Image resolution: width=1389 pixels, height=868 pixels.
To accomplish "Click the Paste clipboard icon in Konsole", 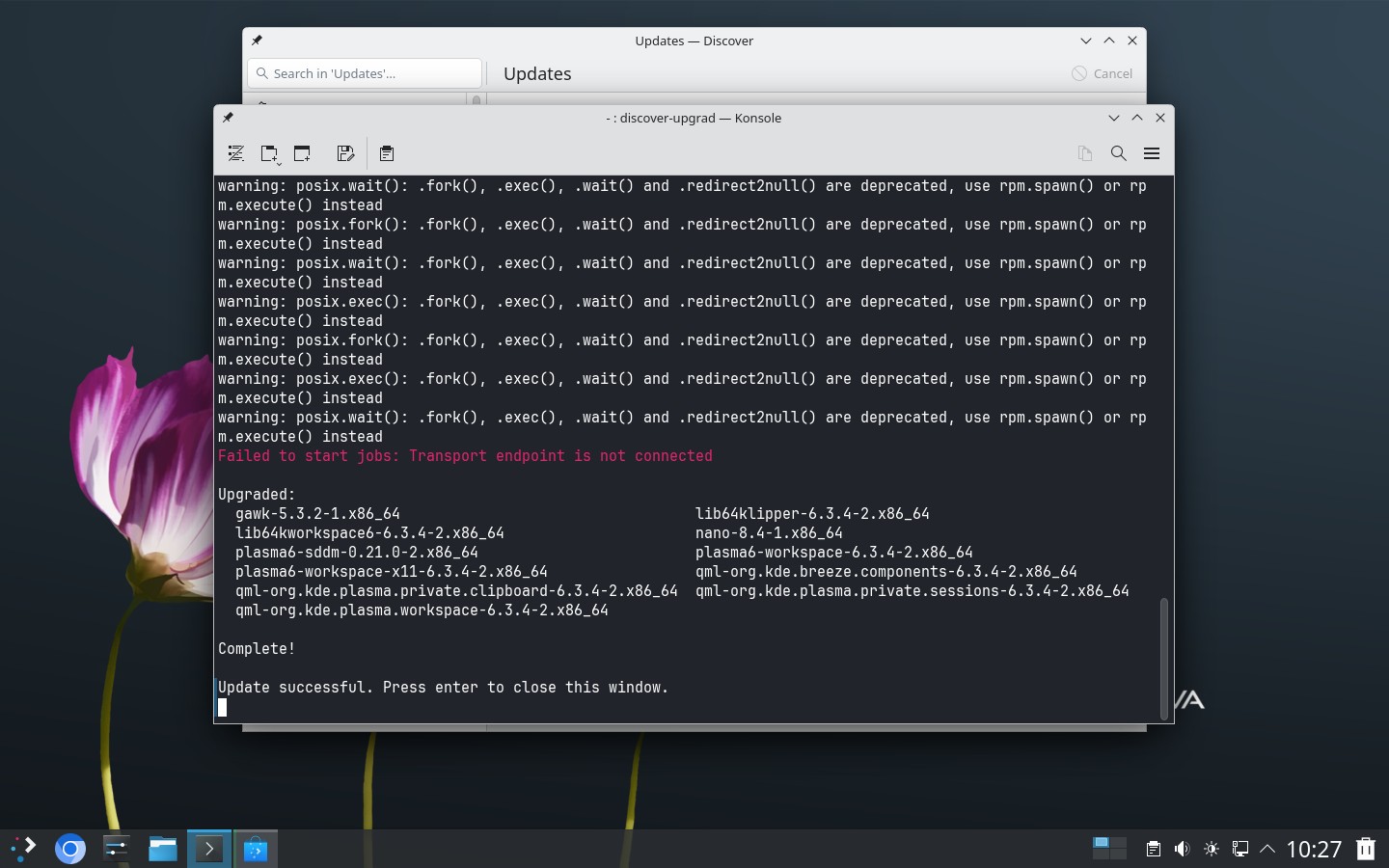I will pos(387,153).
